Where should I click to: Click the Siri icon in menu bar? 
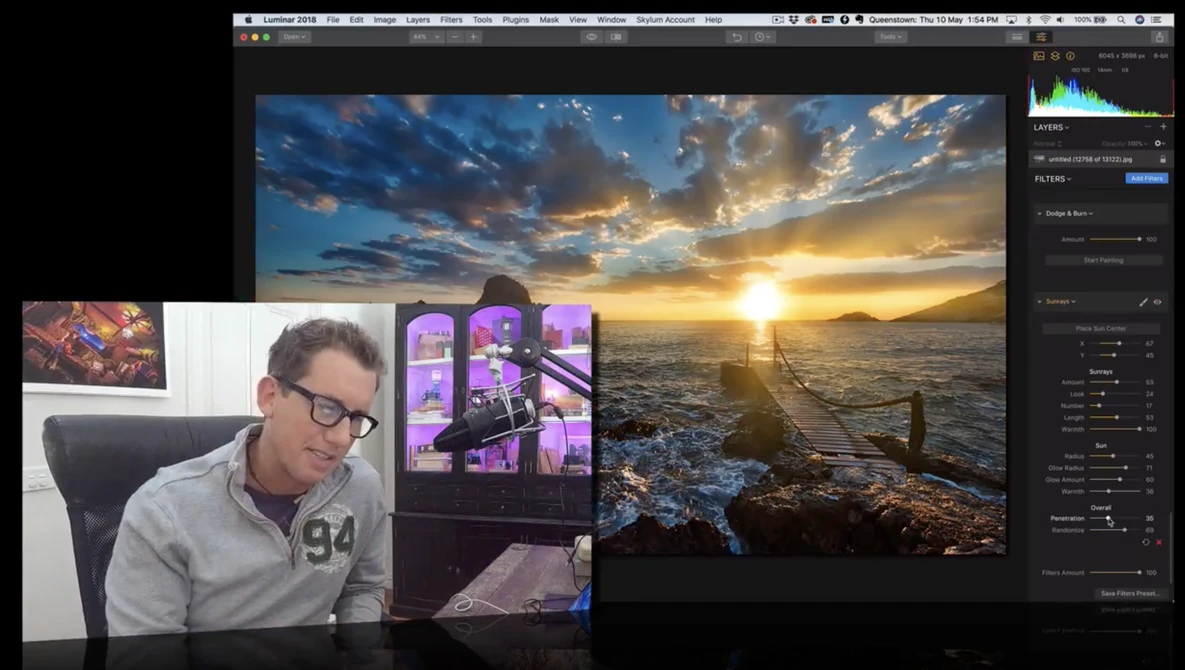[1140, 20]
